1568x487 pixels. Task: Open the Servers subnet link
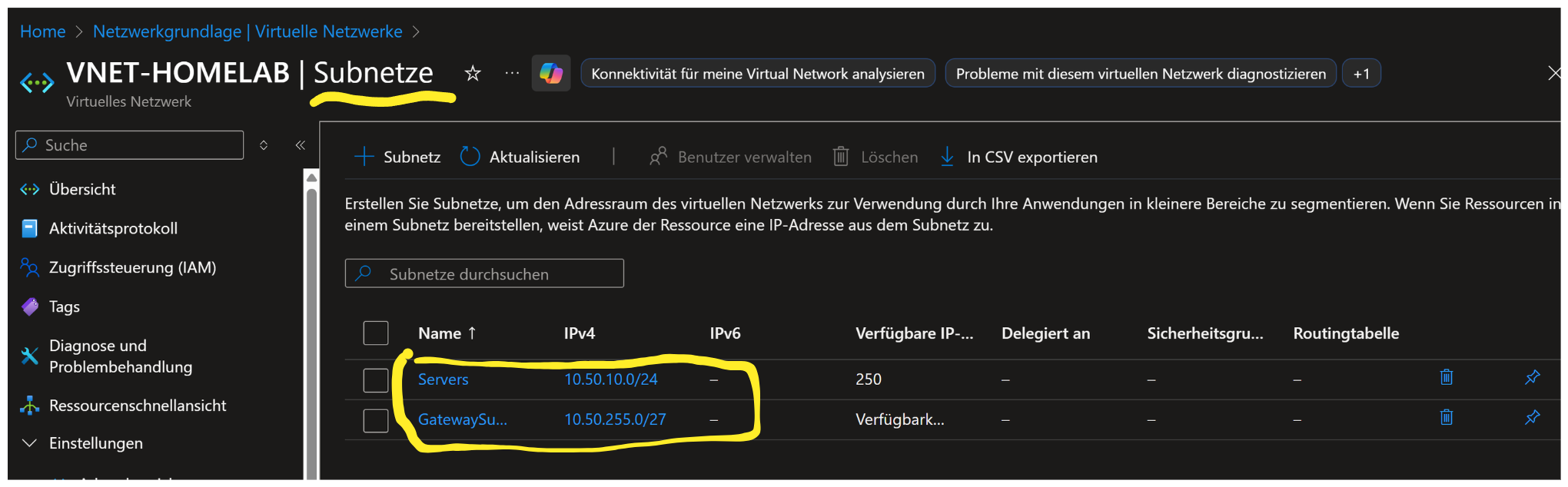(x=443, y=379)
